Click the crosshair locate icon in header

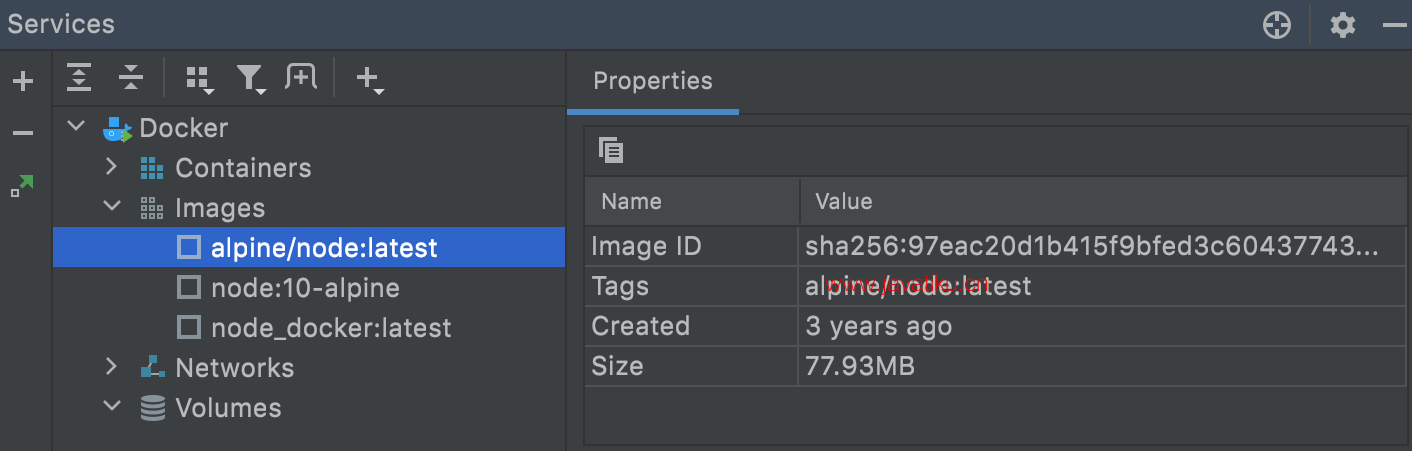(x=1277, y=26)
